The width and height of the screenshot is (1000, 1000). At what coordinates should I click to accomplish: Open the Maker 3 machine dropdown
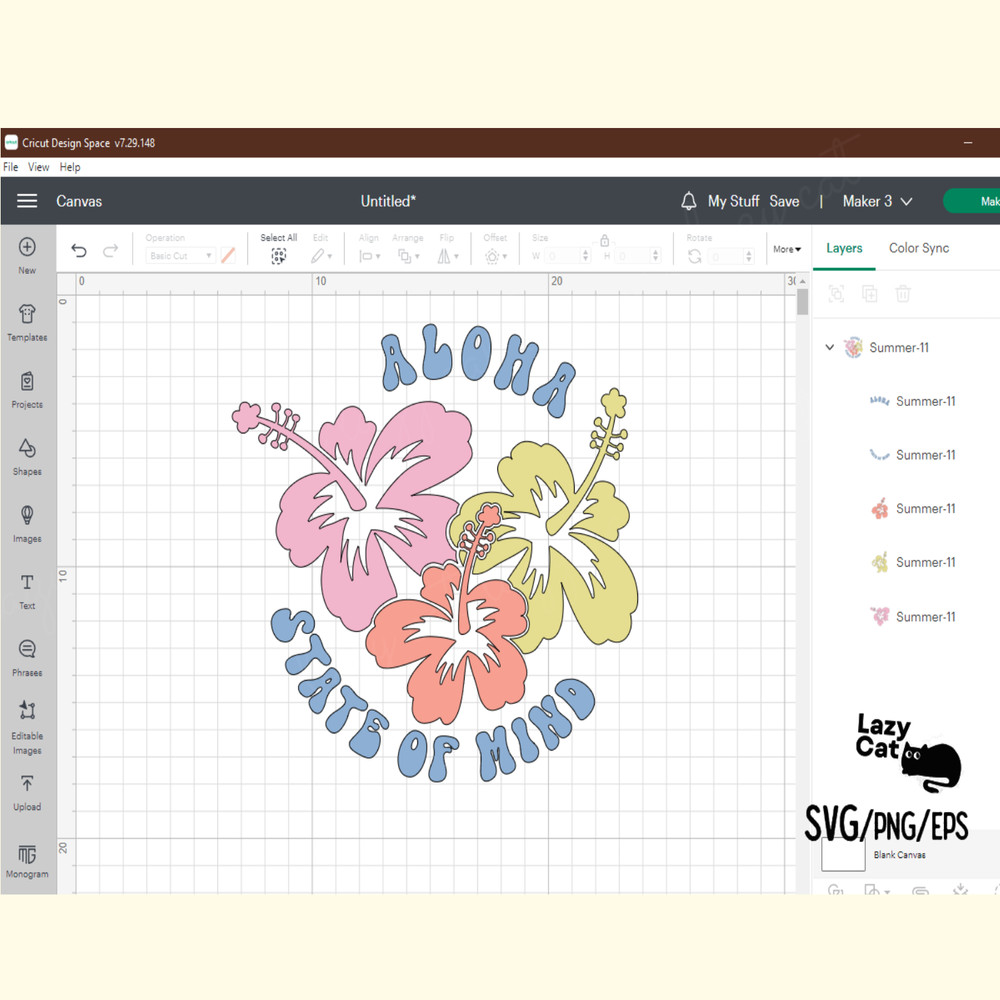pyautogui.click(x=876, y=200)
